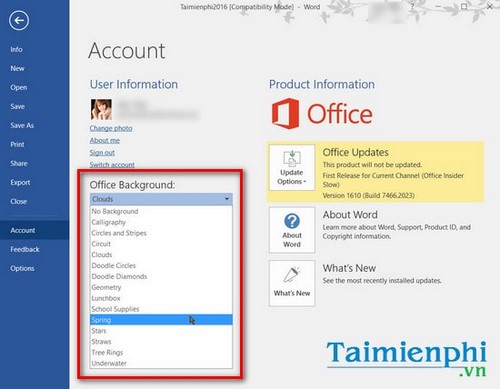Image resolution: width=500 pixels, height=389 pixels.
Task: Pick Straws background option
Action: coord(161,342)
